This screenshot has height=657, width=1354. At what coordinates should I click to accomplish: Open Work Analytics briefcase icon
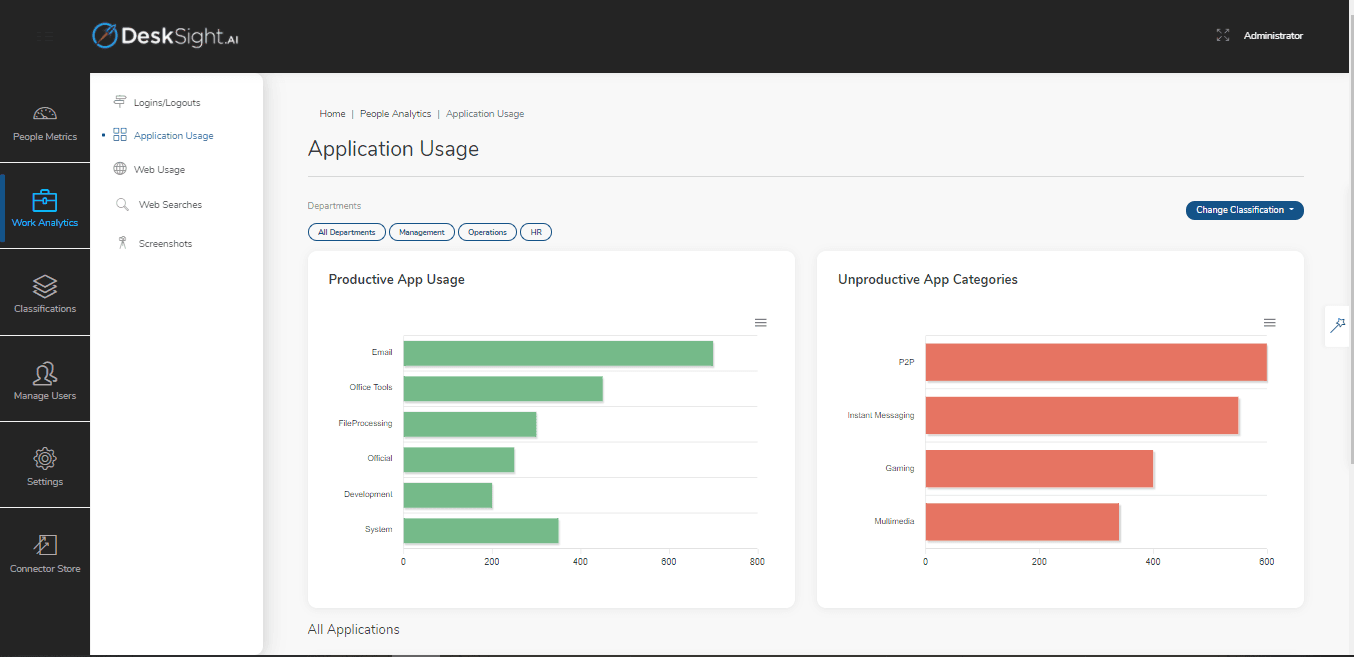tap(45, 200)
